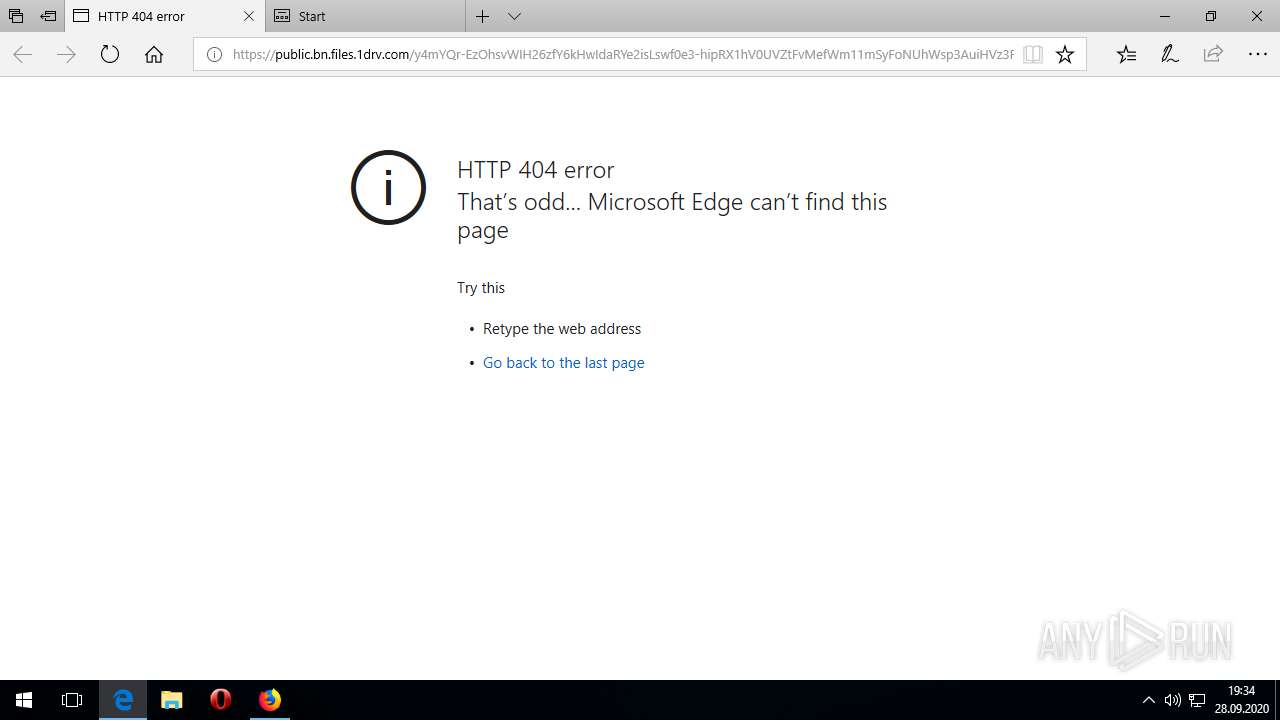The width and height of the screenshot is (1280, 720).
Task: Open the Windows Start menu
Action: (x=24, y=700)
